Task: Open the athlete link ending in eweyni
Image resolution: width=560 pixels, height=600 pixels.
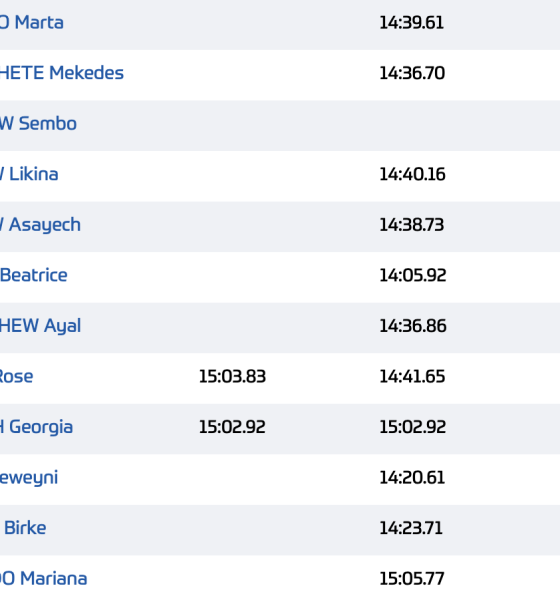Action: coord(29,478)
